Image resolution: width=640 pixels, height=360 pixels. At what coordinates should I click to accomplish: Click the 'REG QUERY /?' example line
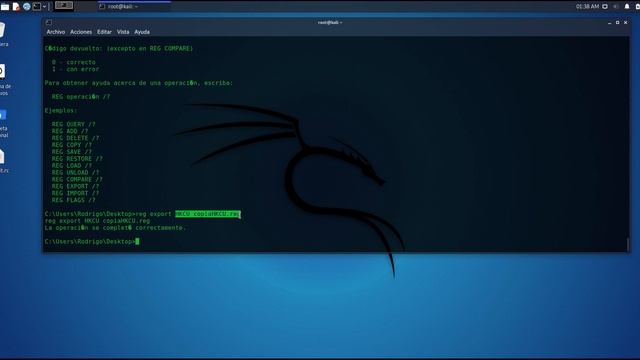tap(73, 124)
